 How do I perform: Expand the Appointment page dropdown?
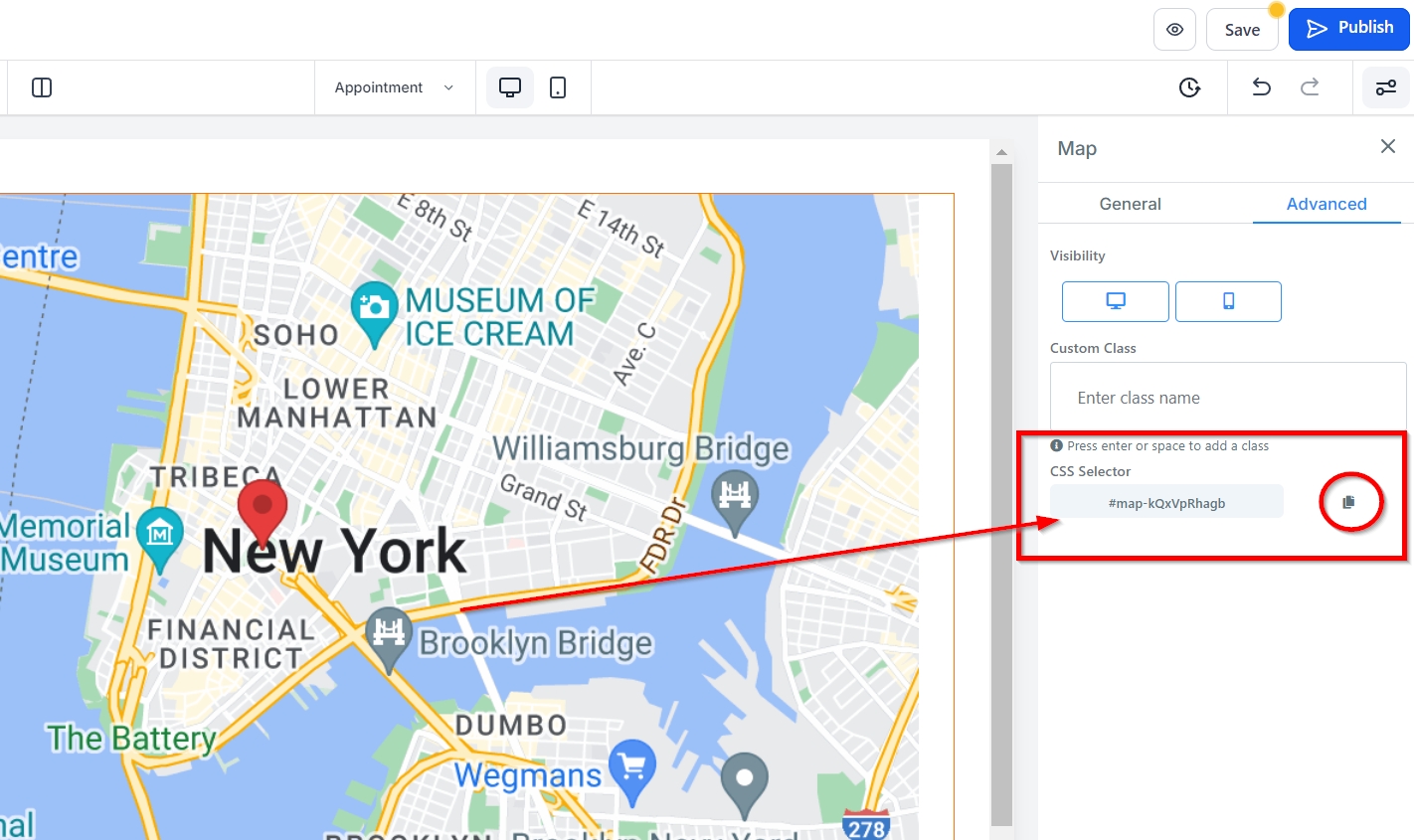pos(394,87)
